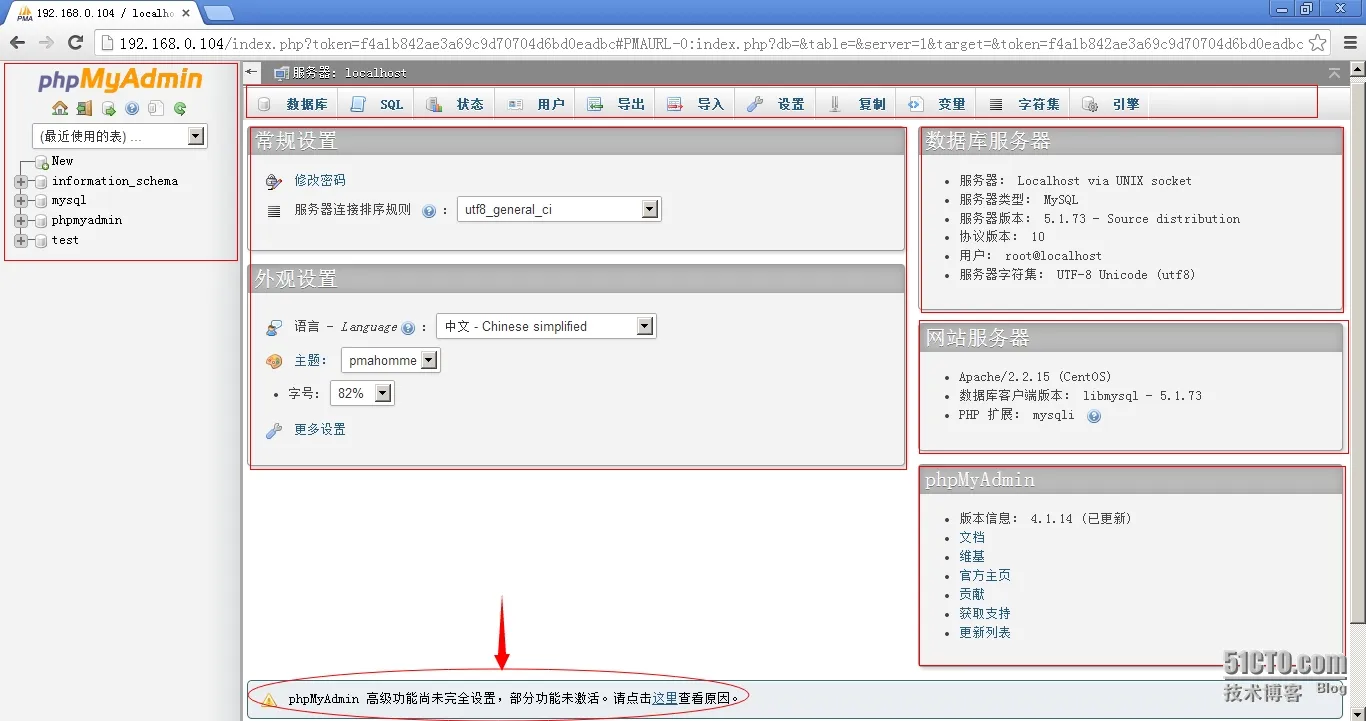Screen dimensions: 1366x721
Task: Click the 这里 link in the warning notice
Action: (x=665, y=699)
